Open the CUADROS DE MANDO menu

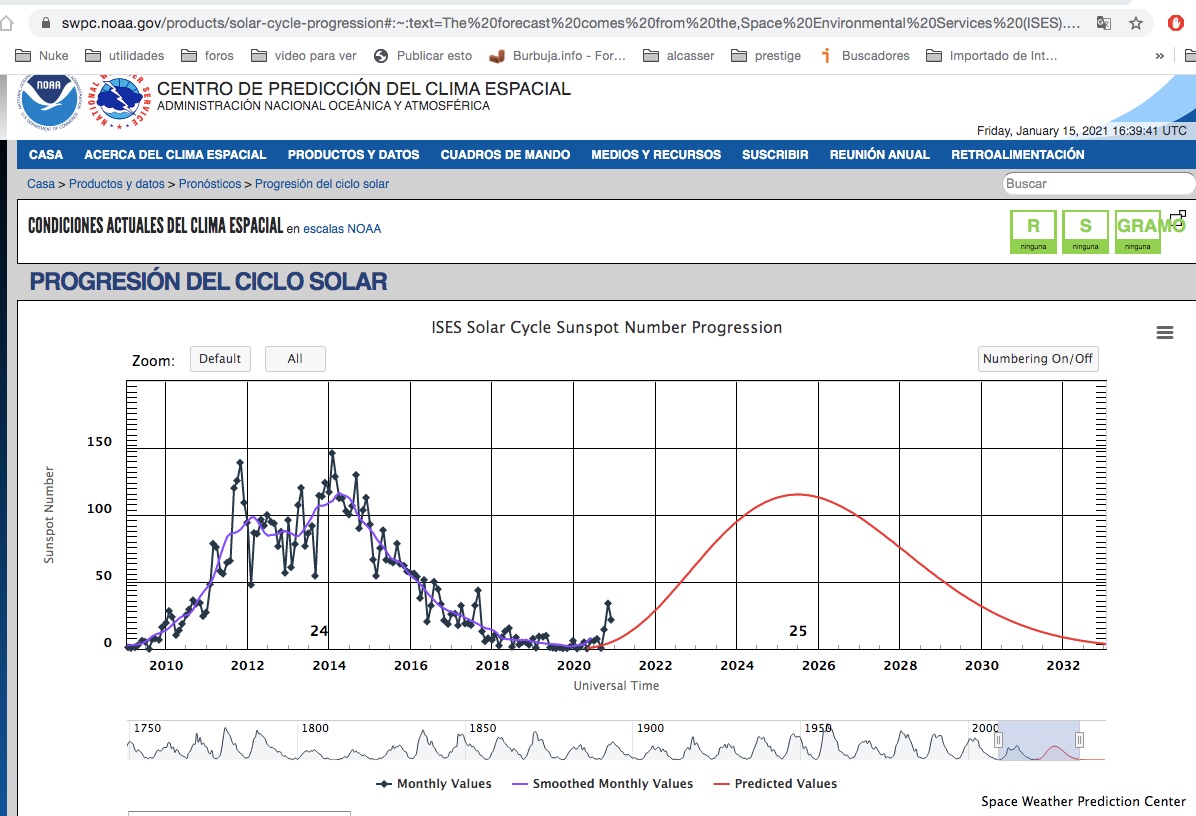pyautogui.click(x=505, y=155)
